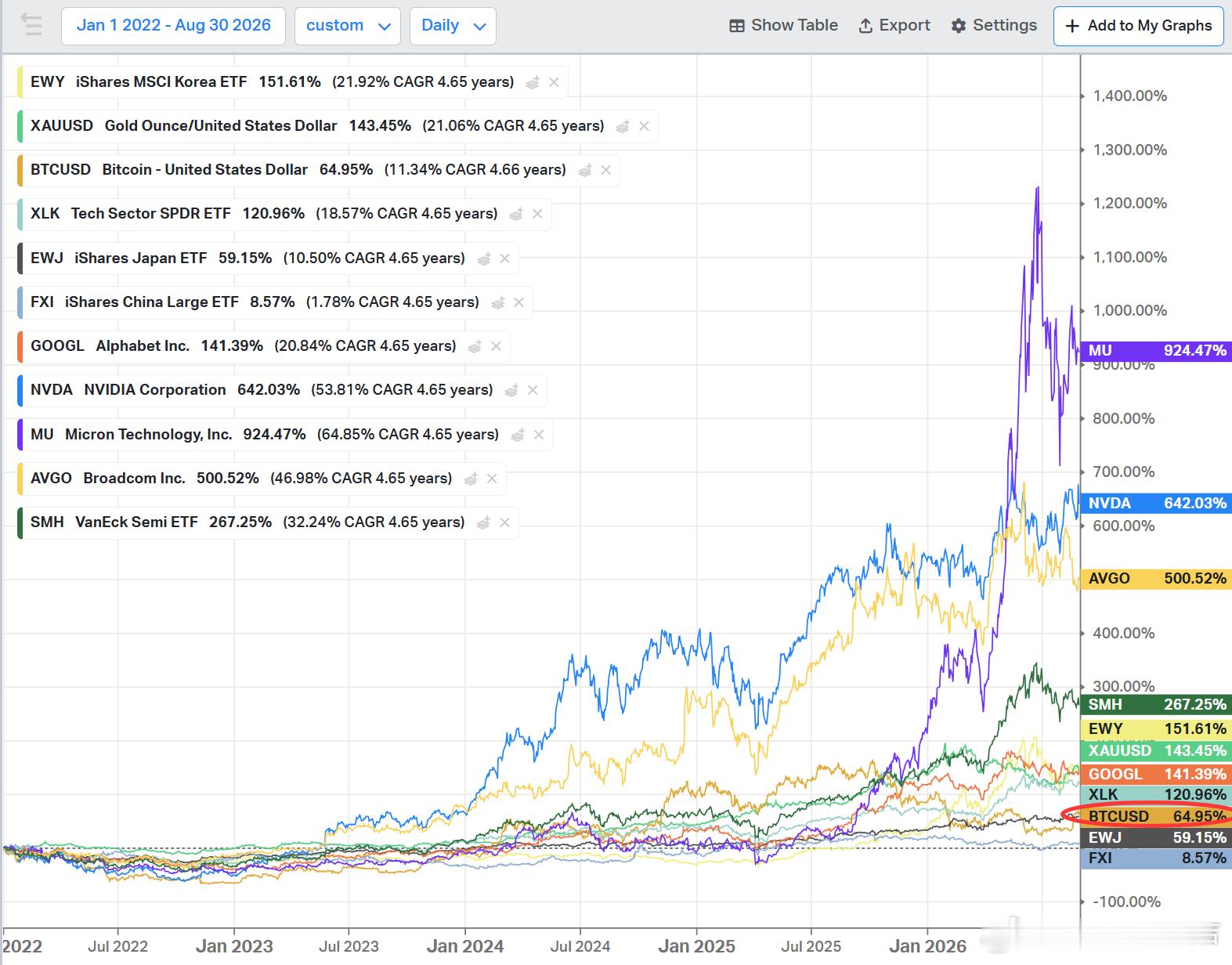Viewport: 1232px width, 965px height.
Task: Select the 'Tech Sector SPDR ETF' legend name
Action: [151, 214]
